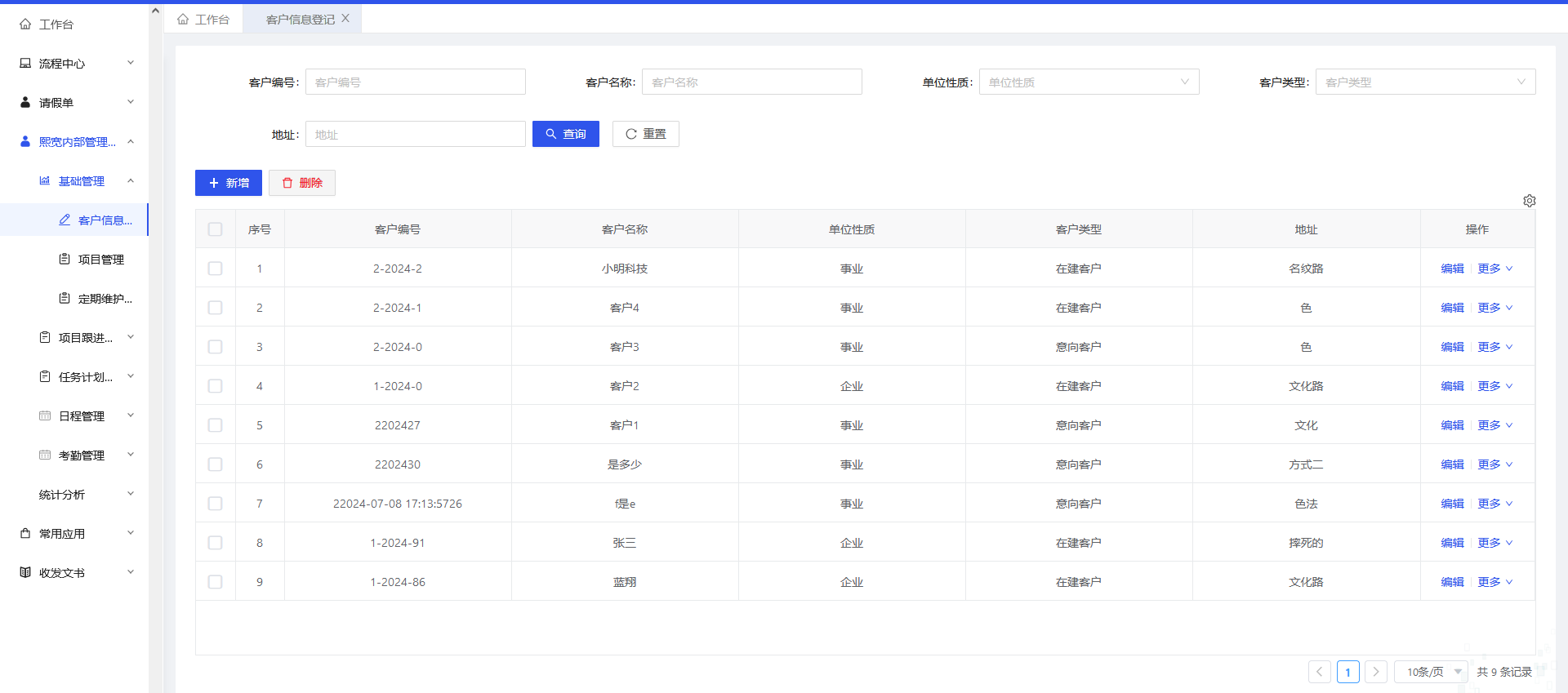The height and width of the screenshot is (693, 1568).
Task: Check row 1 小明科技 checkbox
Action: 216,269
